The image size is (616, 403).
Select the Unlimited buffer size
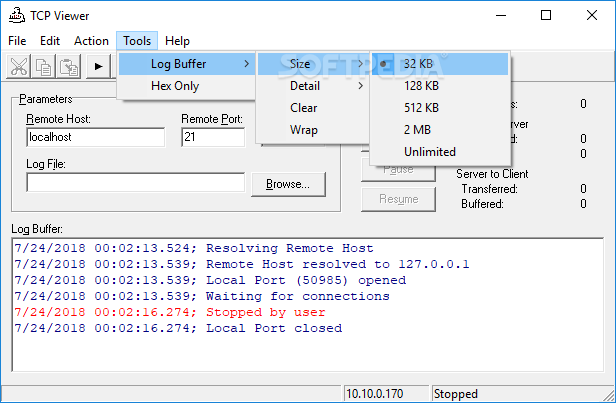440,152
